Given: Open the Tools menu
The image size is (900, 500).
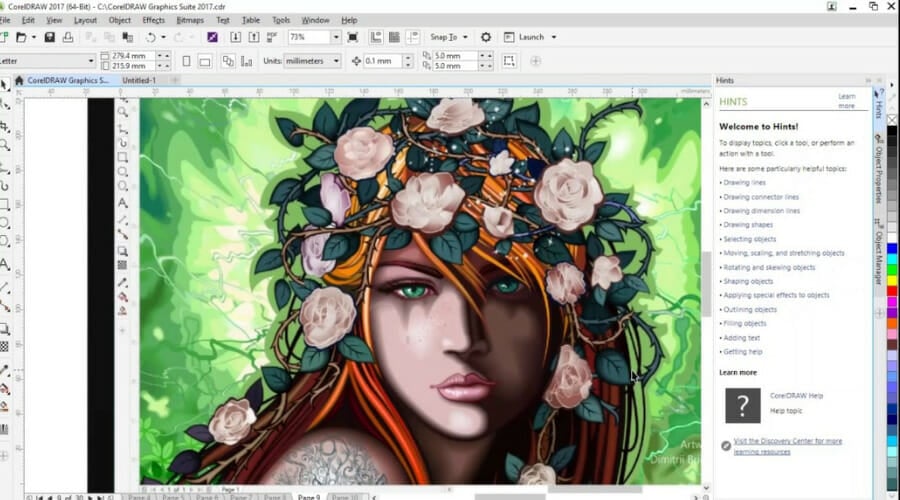Looking at the screenshot, I should point(281,20).
